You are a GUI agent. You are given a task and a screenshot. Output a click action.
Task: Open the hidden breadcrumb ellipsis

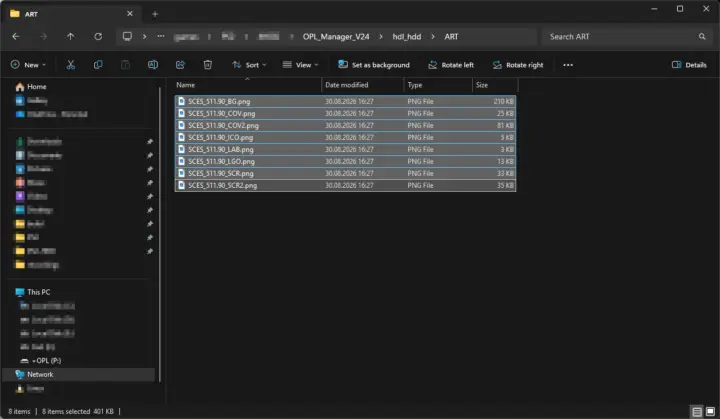(161, 36)
